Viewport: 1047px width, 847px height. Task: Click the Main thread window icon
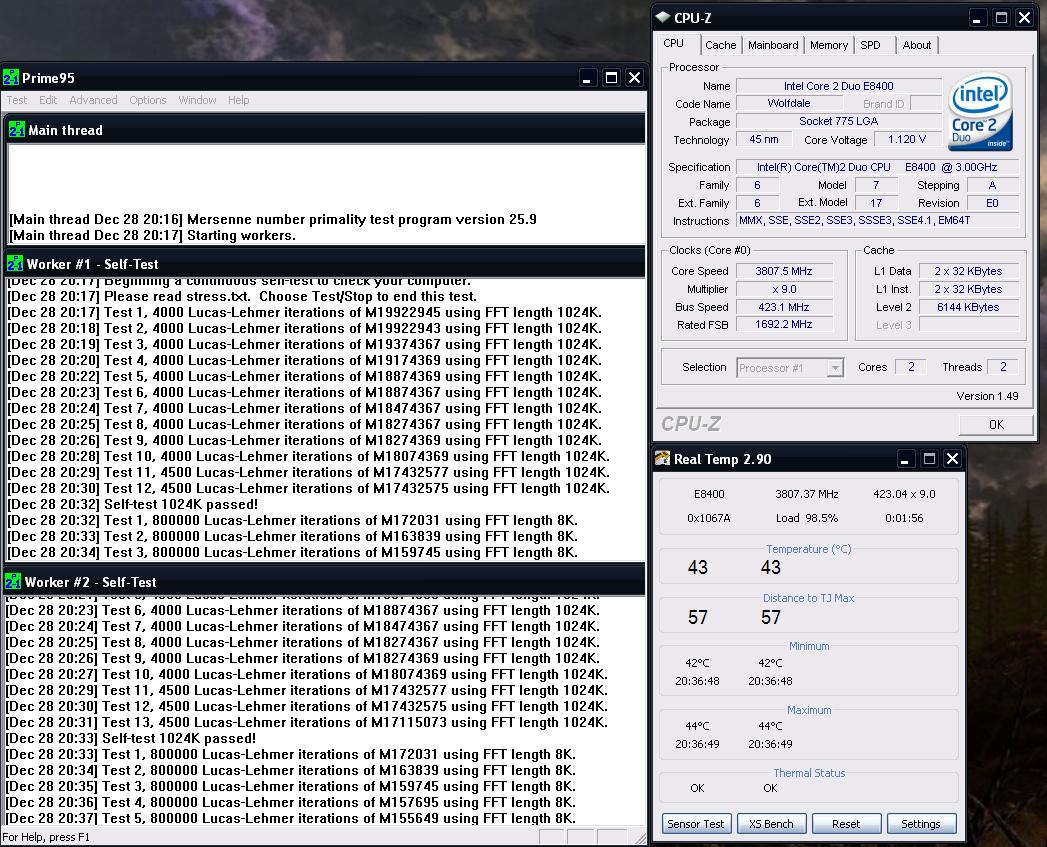coord(16,130)
